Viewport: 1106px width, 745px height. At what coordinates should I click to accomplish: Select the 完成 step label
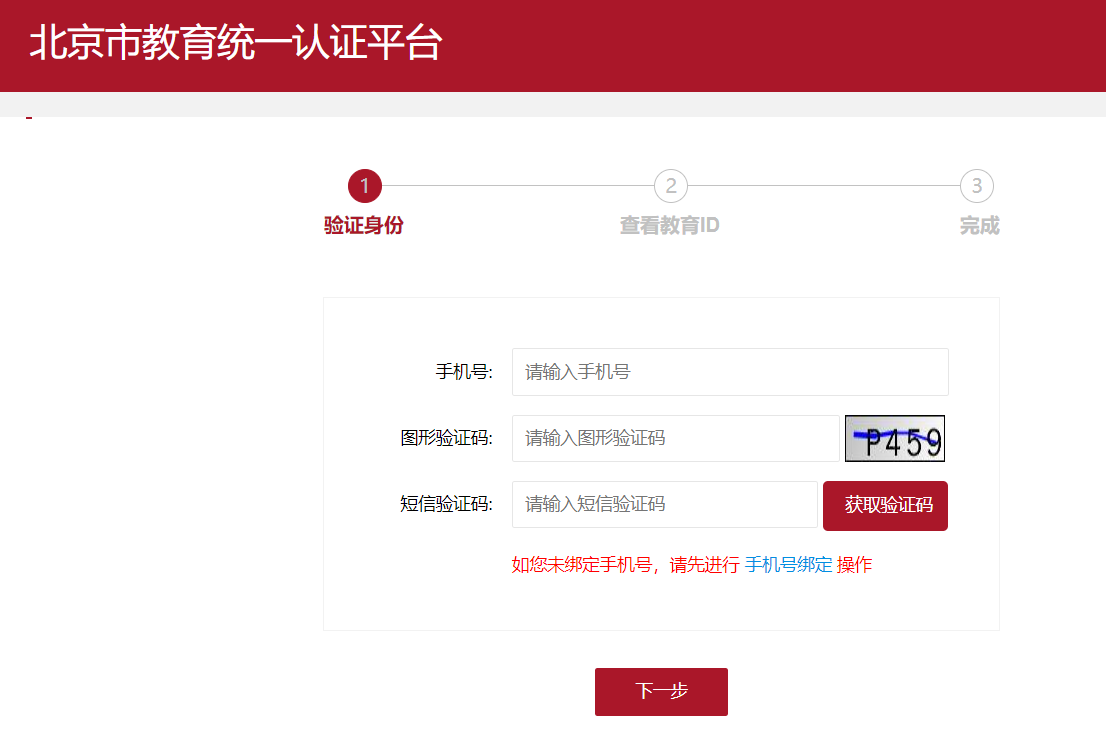979,226
